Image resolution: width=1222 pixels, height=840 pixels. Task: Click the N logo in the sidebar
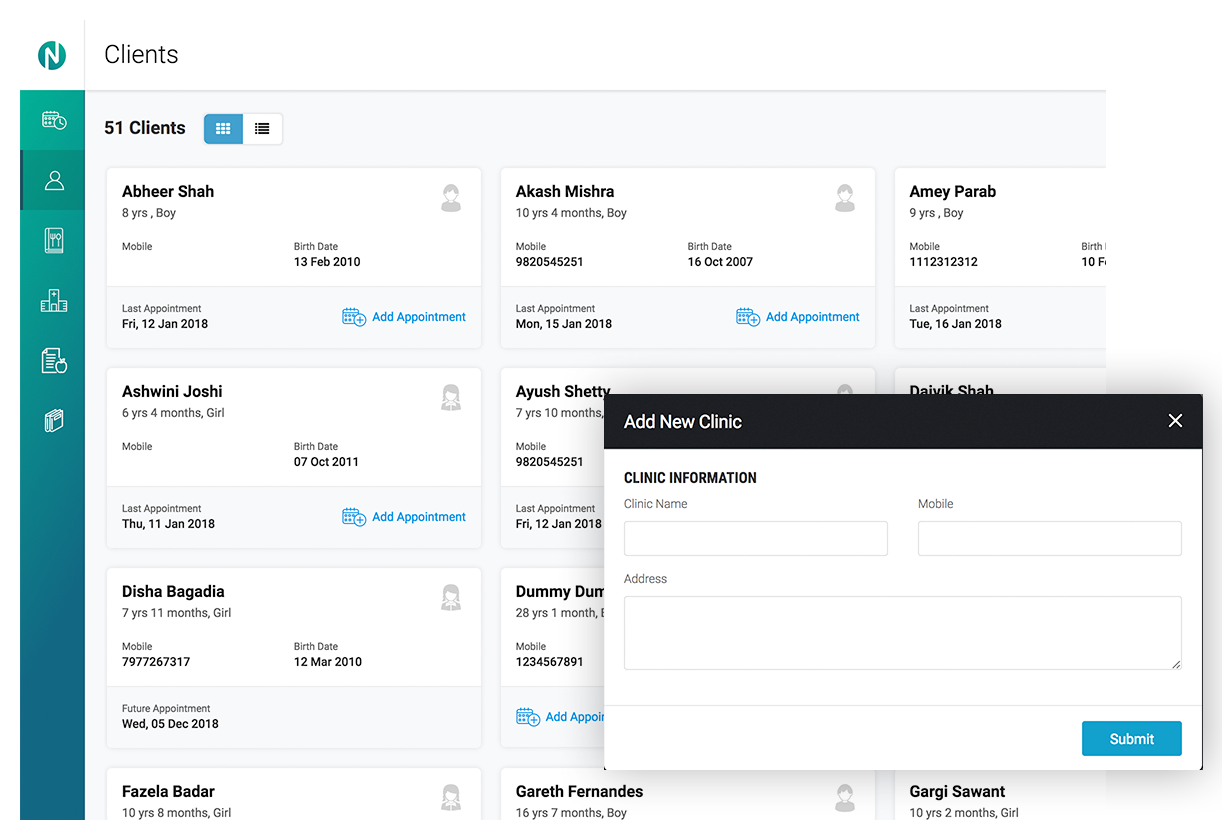[52, 55]
